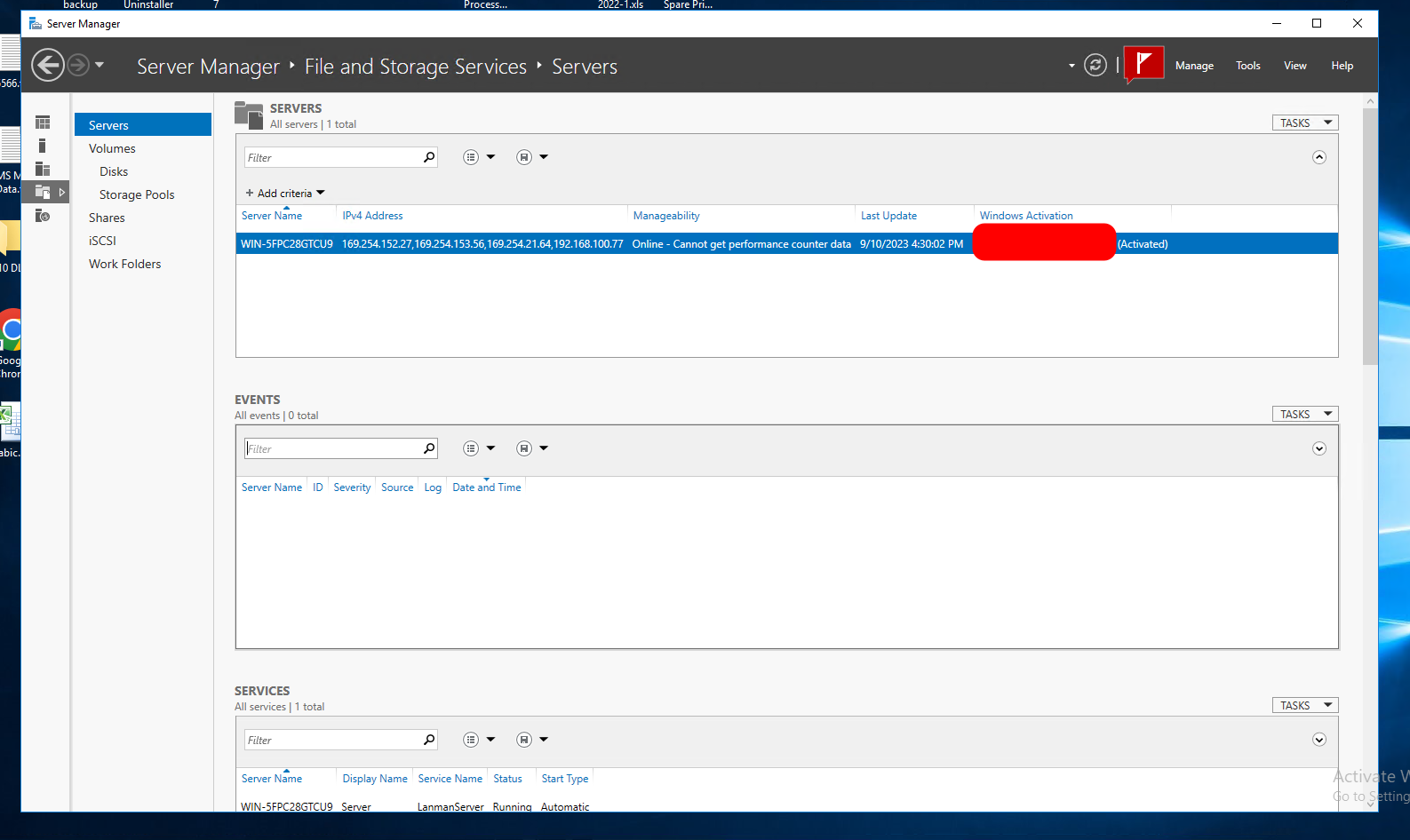Click 'Server Manager' breadcrumb in header
This screenshot has width=1410, height=840.
(x=208, y=67)
